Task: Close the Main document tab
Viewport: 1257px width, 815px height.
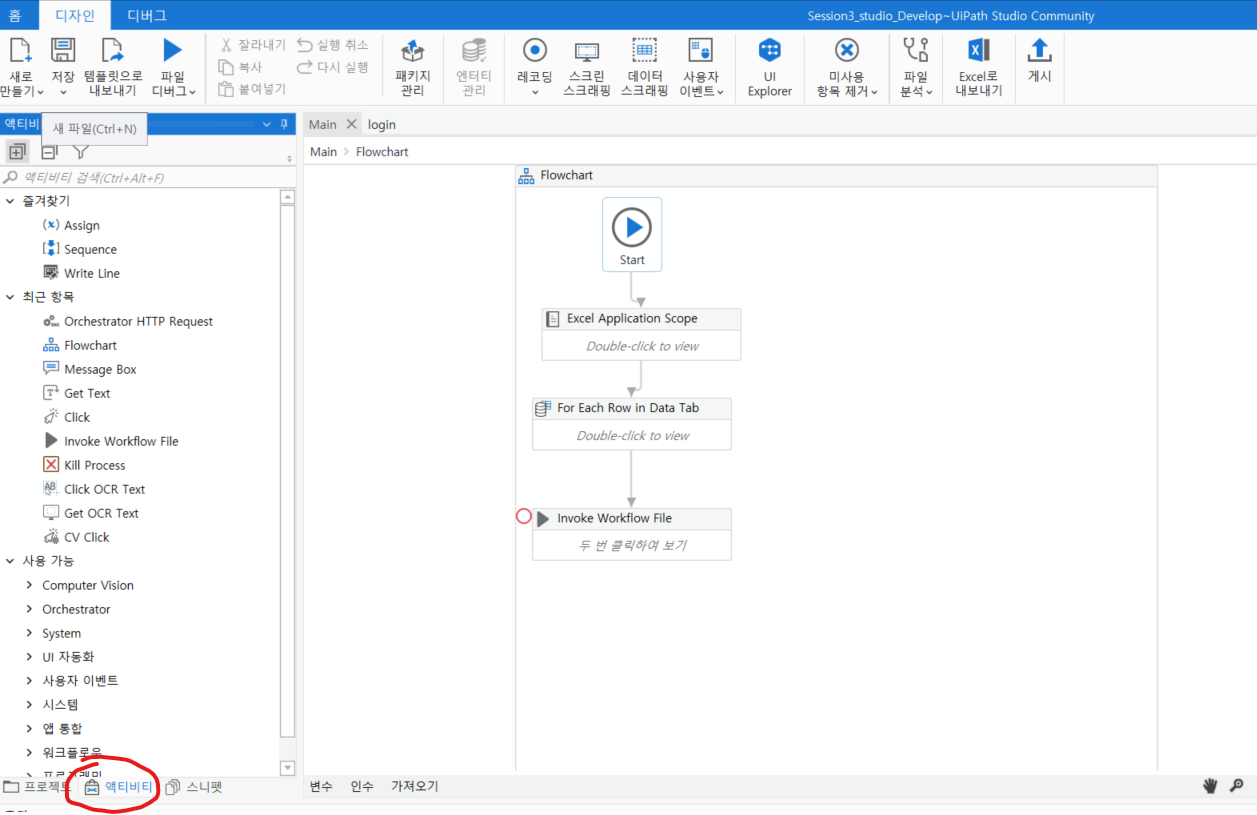Action: point(351,124)
